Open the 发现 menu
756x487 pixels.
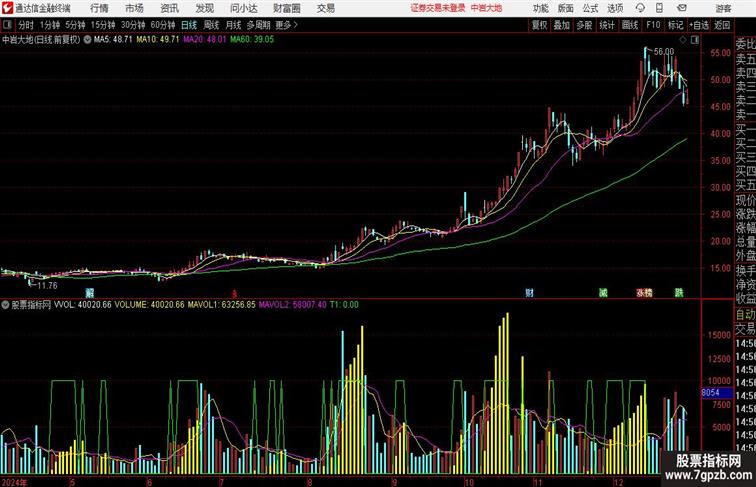pyautogui.click(x=204, y=8)
